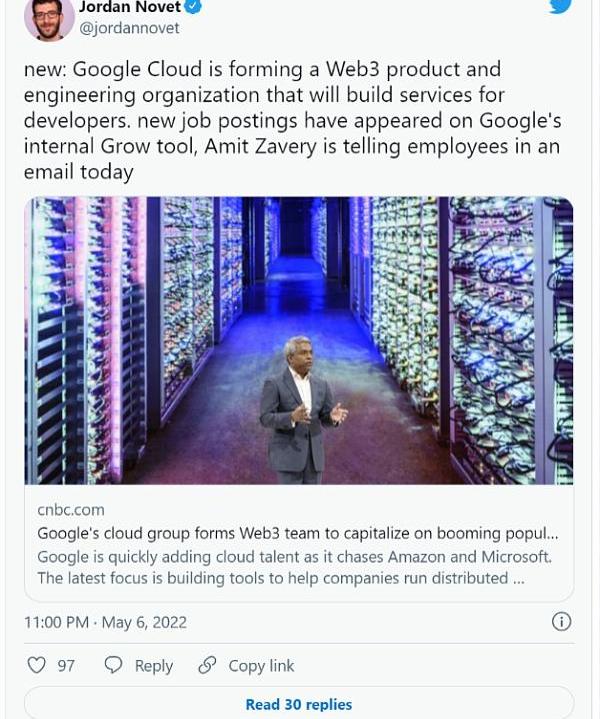Image resolution: width=600 pixels, height=719 pixels.
Task: Open the @jordannovet handle link
Action: pyautogui.click(x=129, y=28)
